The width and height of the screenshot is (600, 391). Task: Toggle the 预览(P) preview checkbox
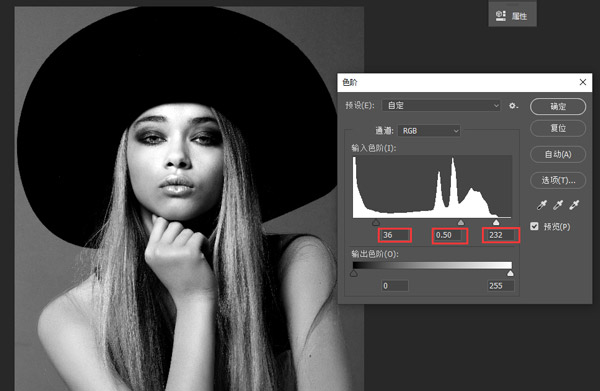[534, 226]
